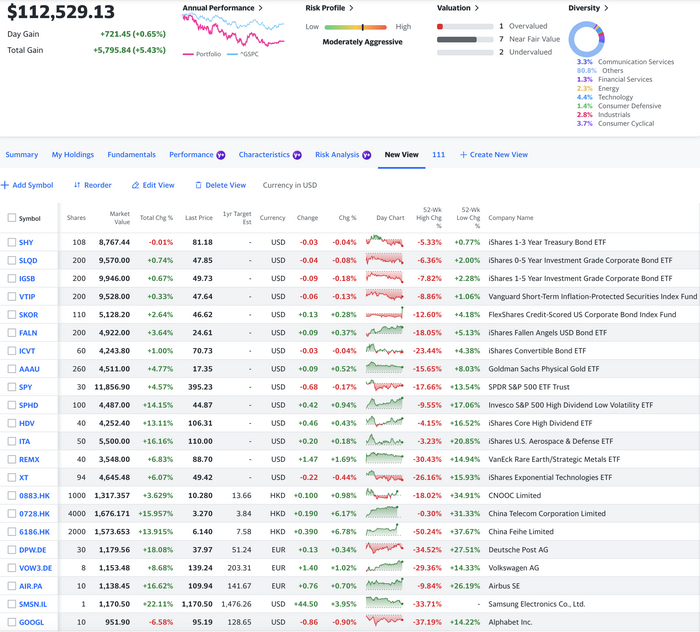Screen dimensions: 700x632
Task: Expand the Valuation chevron
Action: click(477, 8)
